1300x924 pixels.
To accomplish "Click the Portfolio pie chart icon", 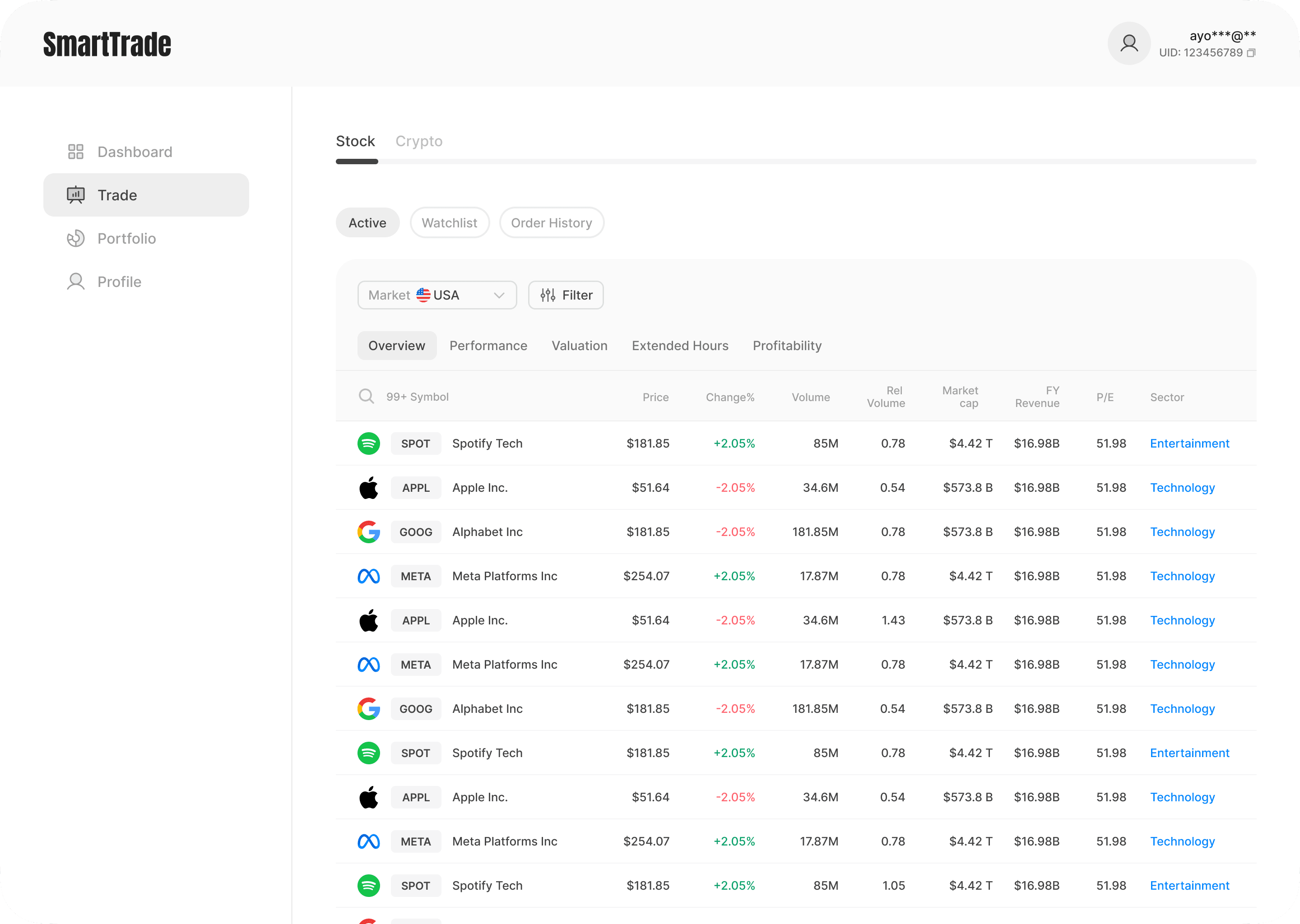I will 76,238.
